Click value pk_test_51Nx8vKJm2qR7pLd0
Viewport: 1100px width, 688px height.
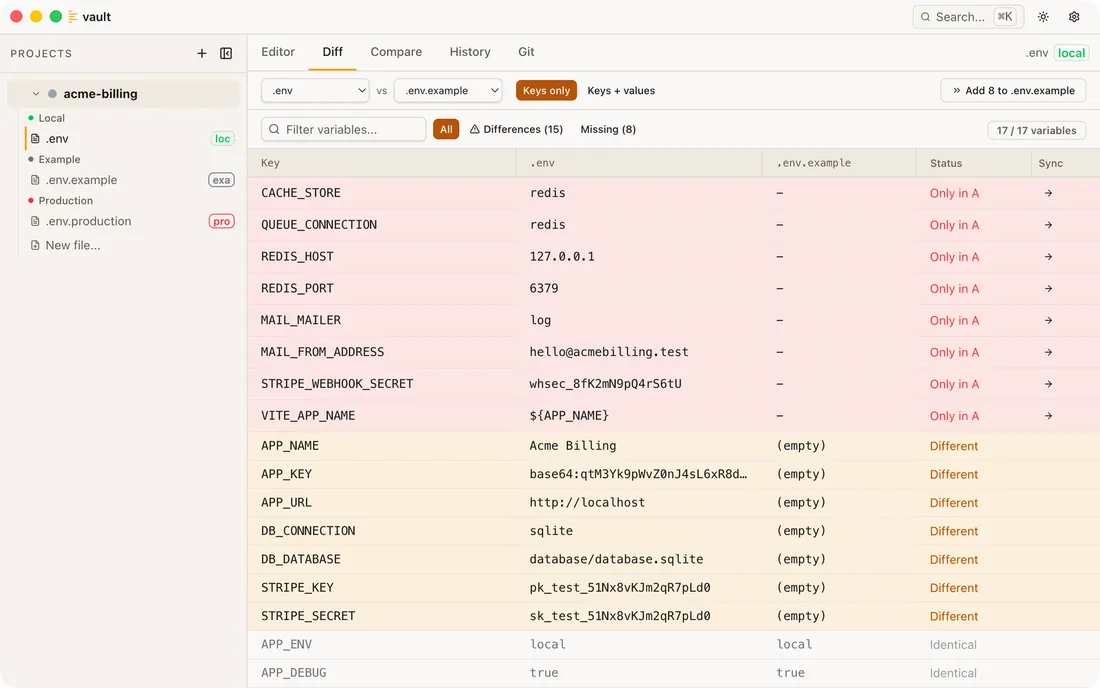pos(619,588)
